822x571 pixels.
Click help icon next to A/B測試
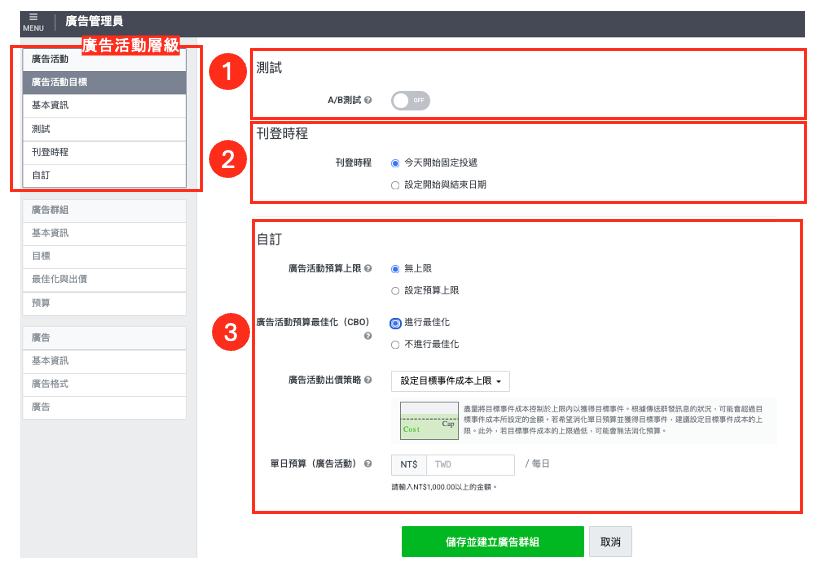pyautogui.click(x=368, y=100)
